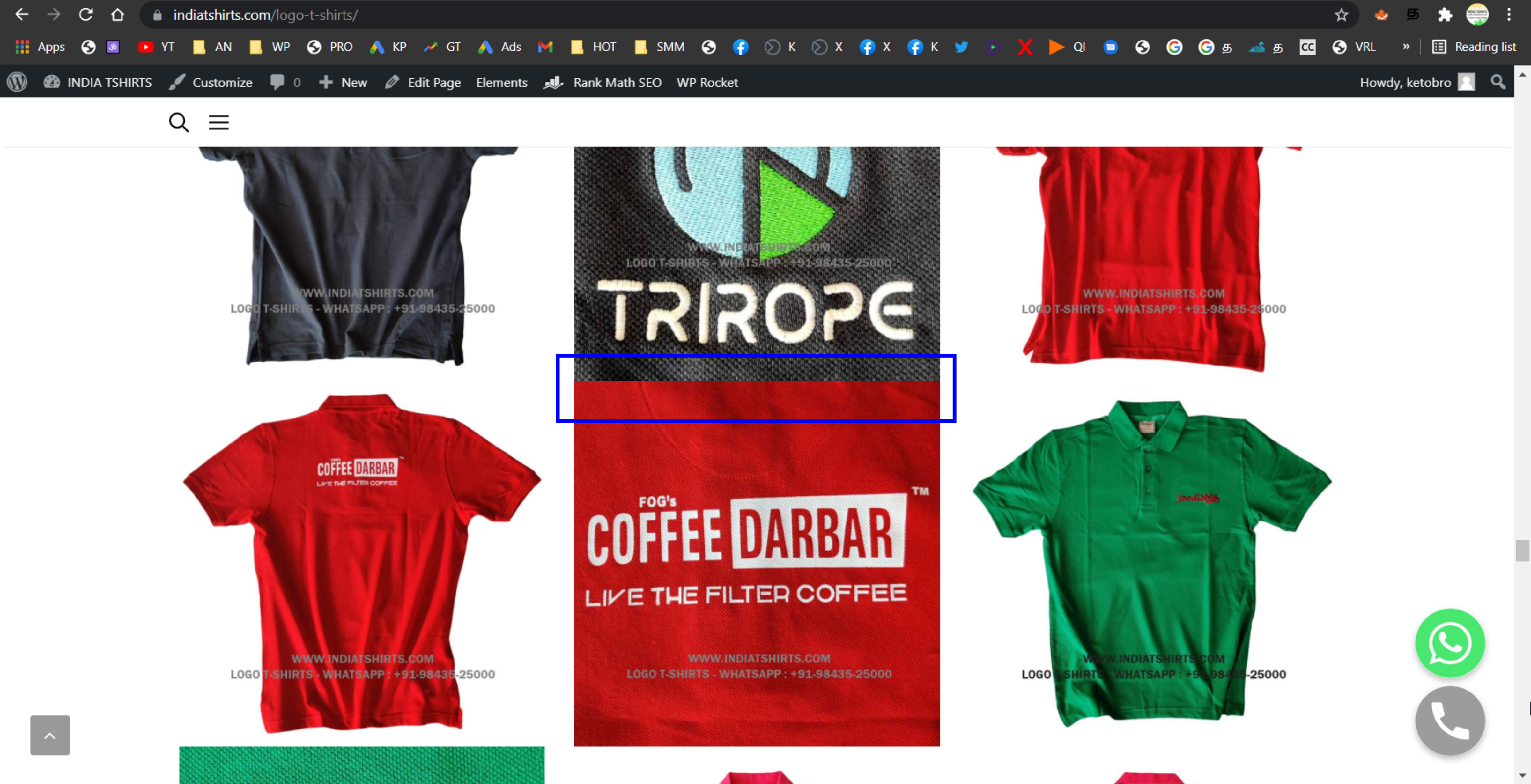
Task: Open the Ads bookmark
Action: (500, 47)
